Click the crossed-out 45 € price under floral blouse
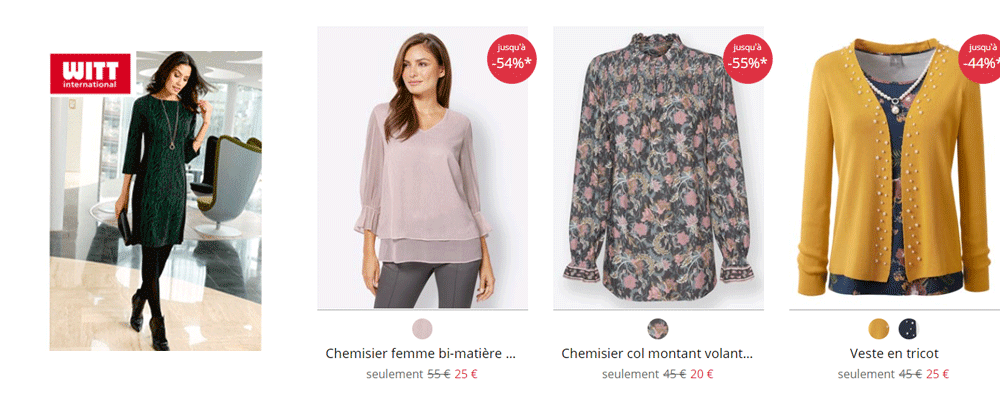 674,375
